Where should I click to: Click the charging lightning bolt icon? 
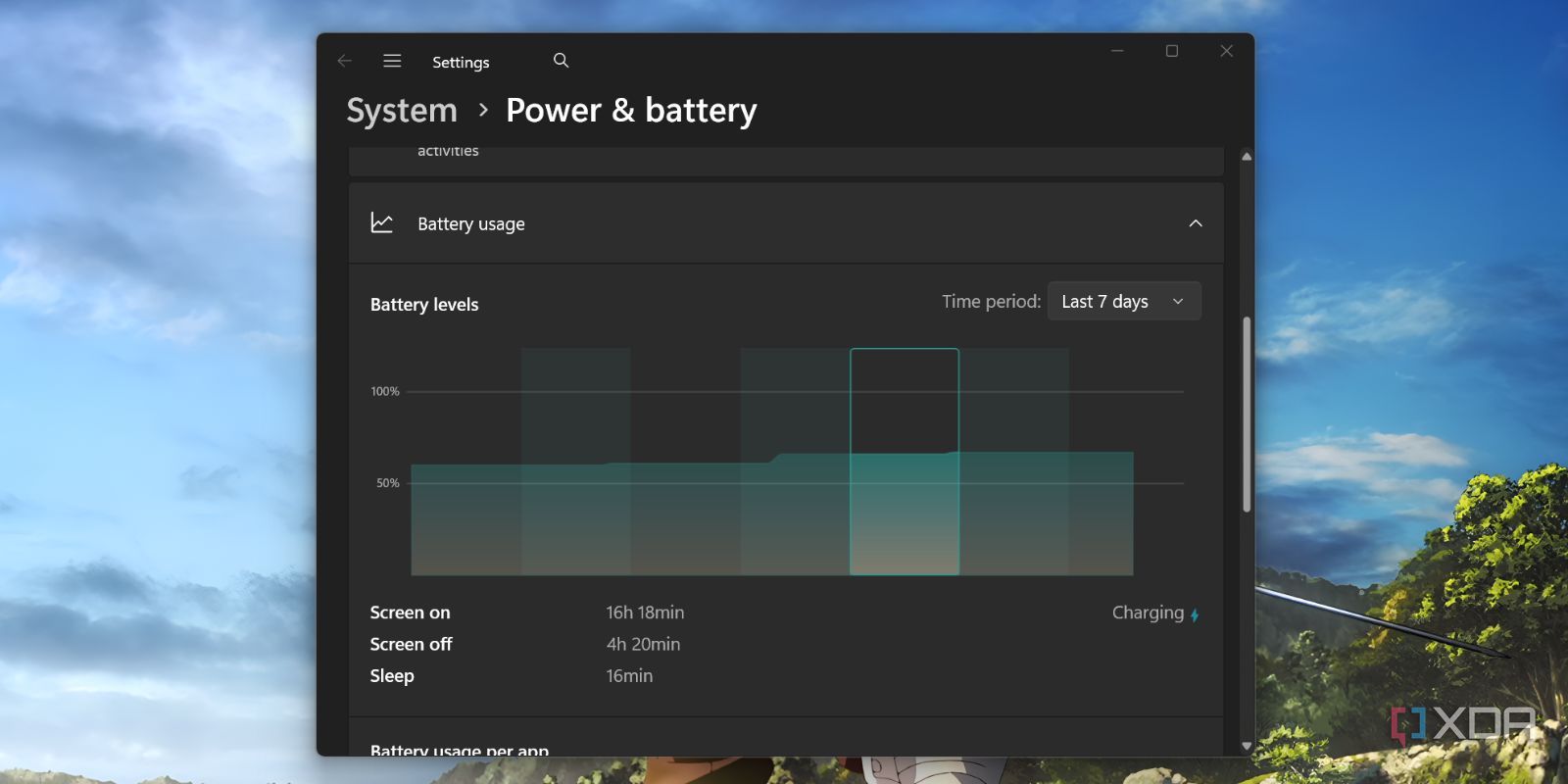(x=1195, y=614)
